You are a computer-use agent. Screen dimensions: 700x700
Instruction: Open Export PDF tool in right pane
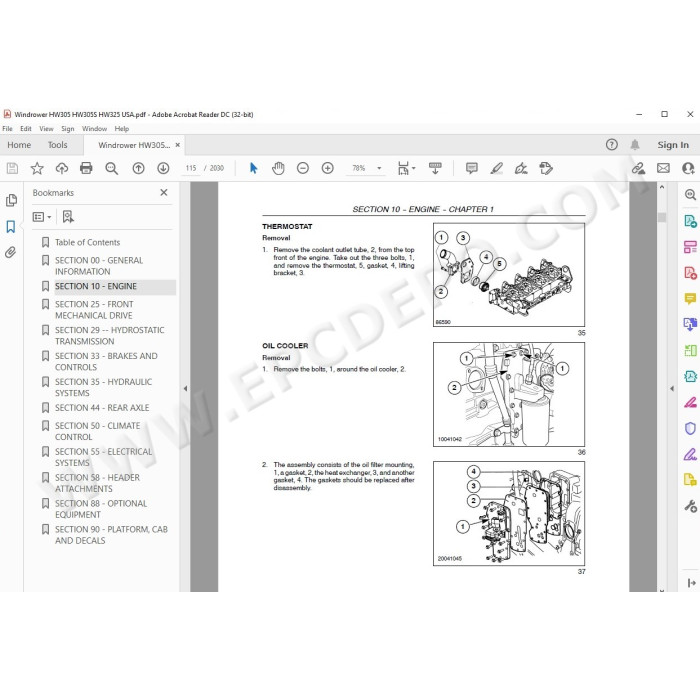690,221
